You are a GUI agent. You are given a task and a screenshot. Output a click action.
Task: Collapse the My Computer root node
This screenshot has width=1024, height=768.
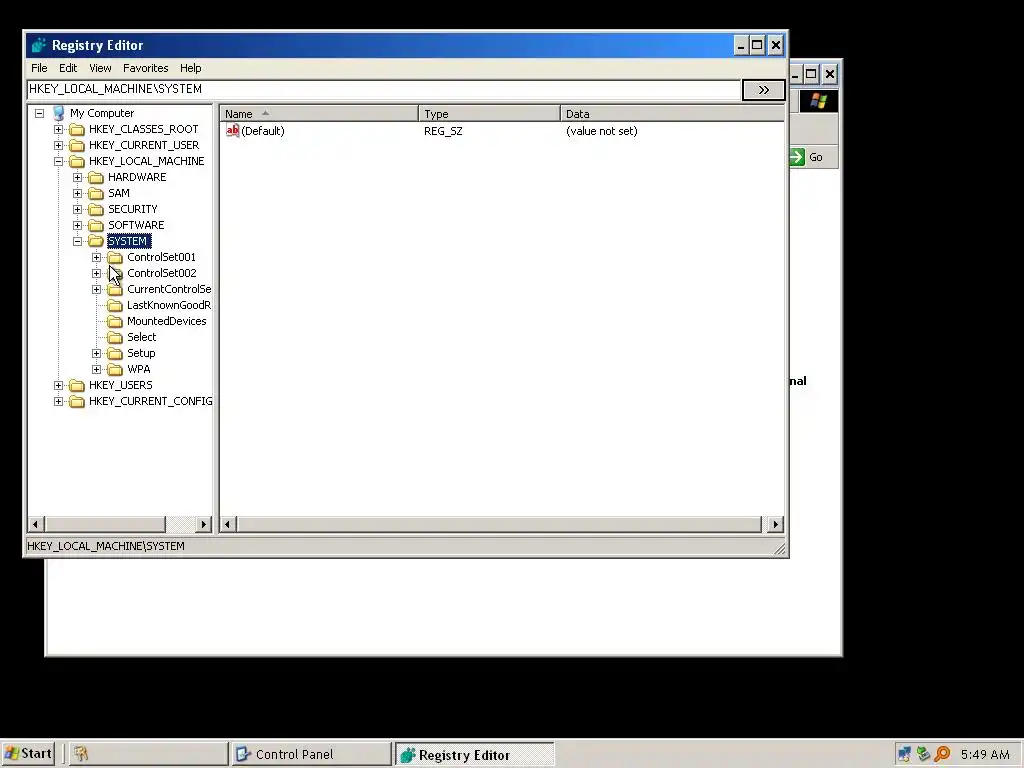(40, 113)
